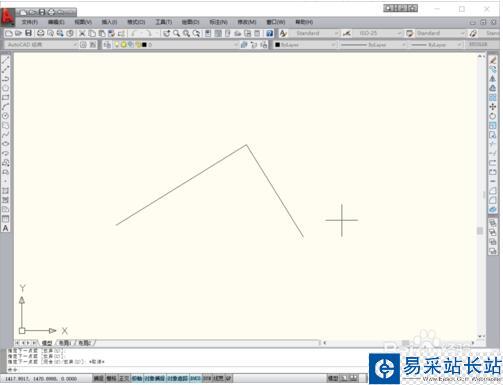Click the Erase tool in the Modify toolbar
Screen dimensions: 503x385
493,60
